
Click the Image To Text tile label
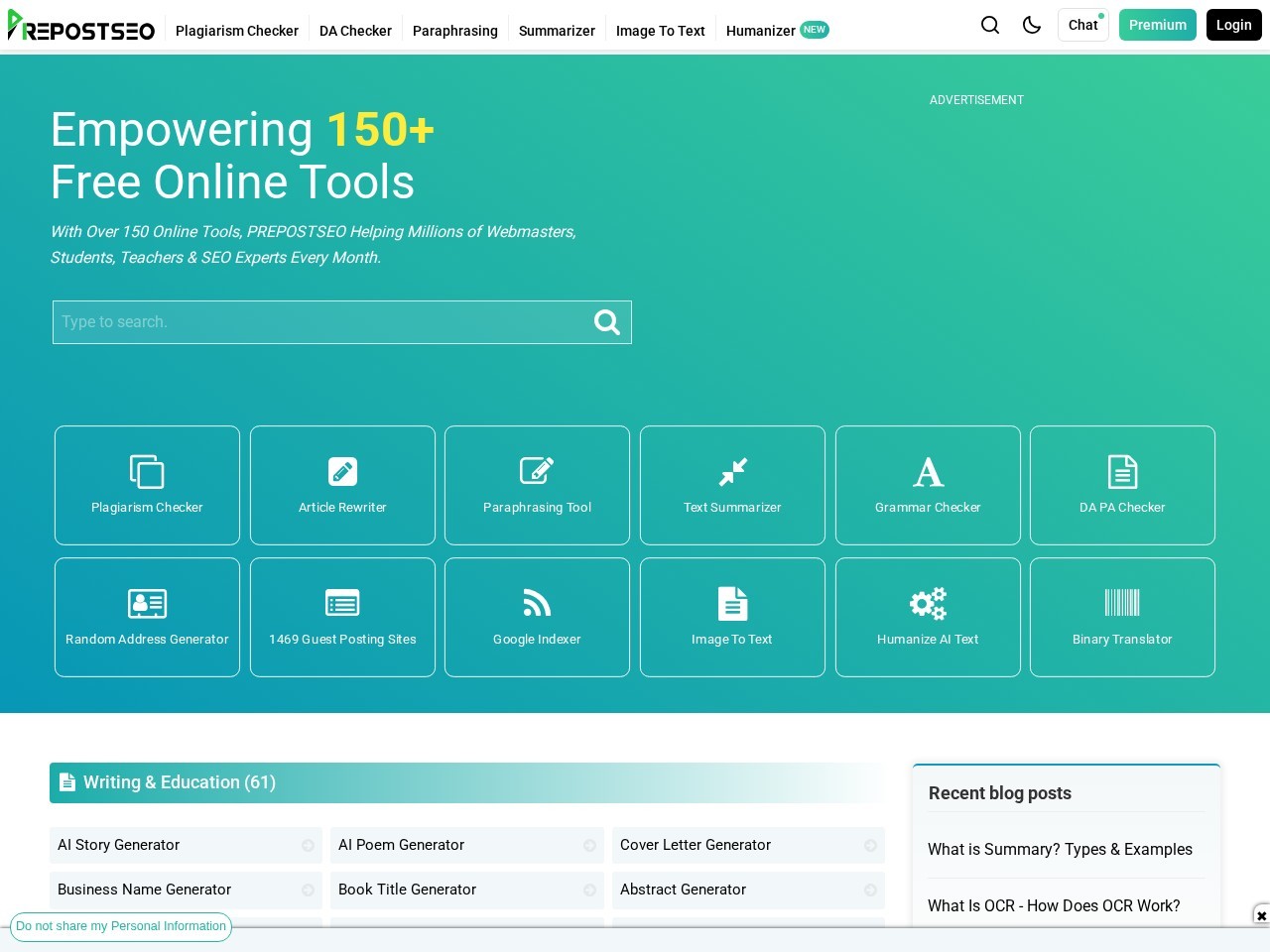732,640
